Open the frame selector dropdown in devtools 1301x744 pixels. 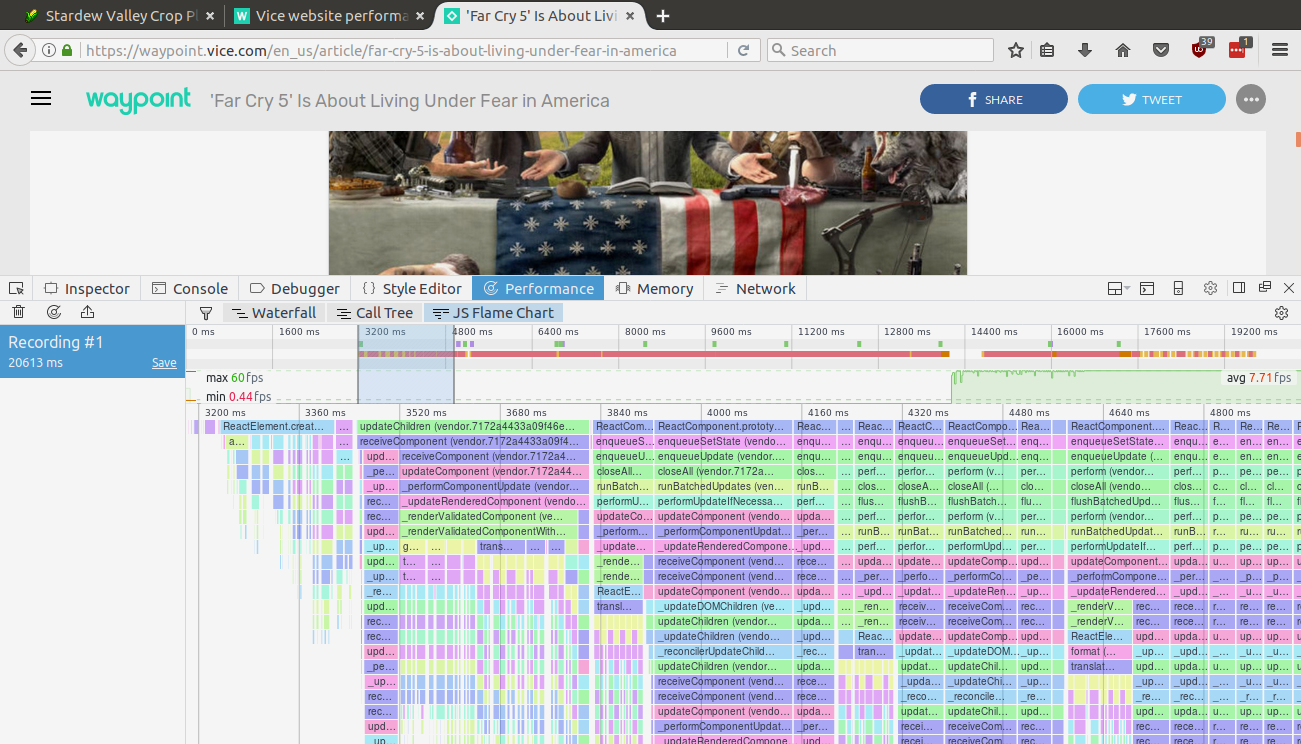pyautogui.click(x=1119, y=289)
